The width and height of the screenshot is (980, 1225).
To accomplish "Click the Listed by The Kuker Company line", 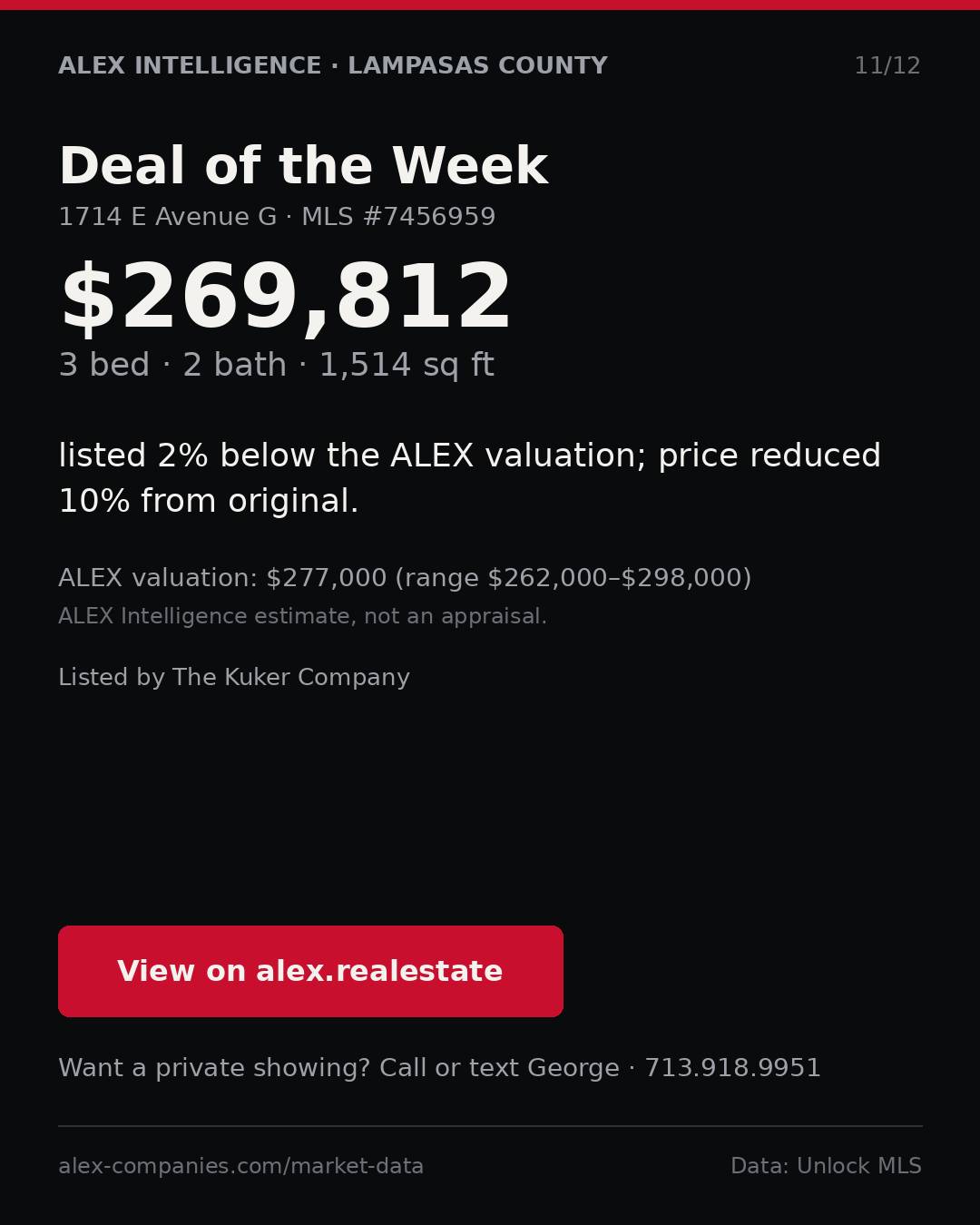I will click(234, 678).
